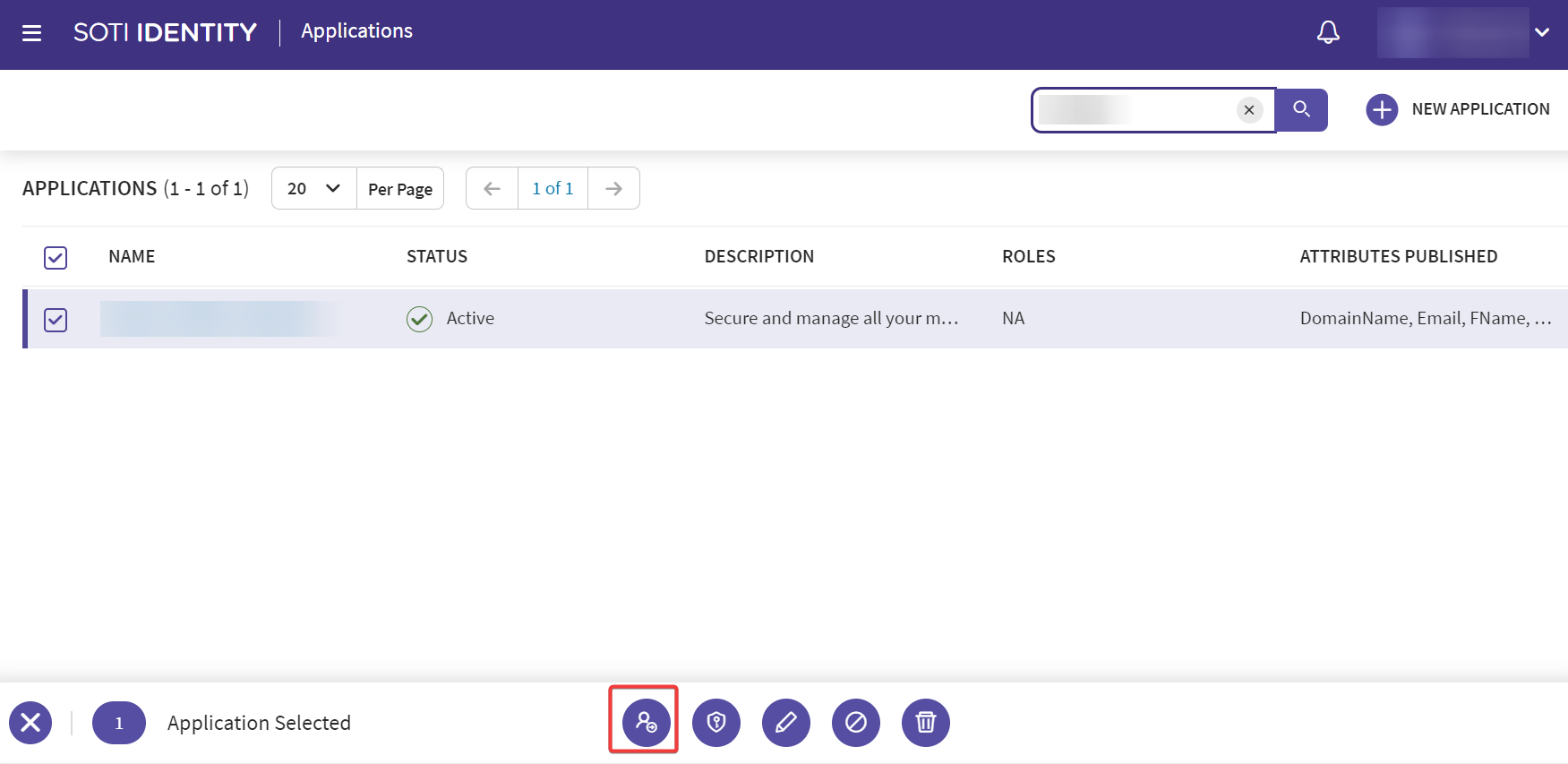
Task: Click the pencil edit application icon
Action: click(x=785, y=722)
